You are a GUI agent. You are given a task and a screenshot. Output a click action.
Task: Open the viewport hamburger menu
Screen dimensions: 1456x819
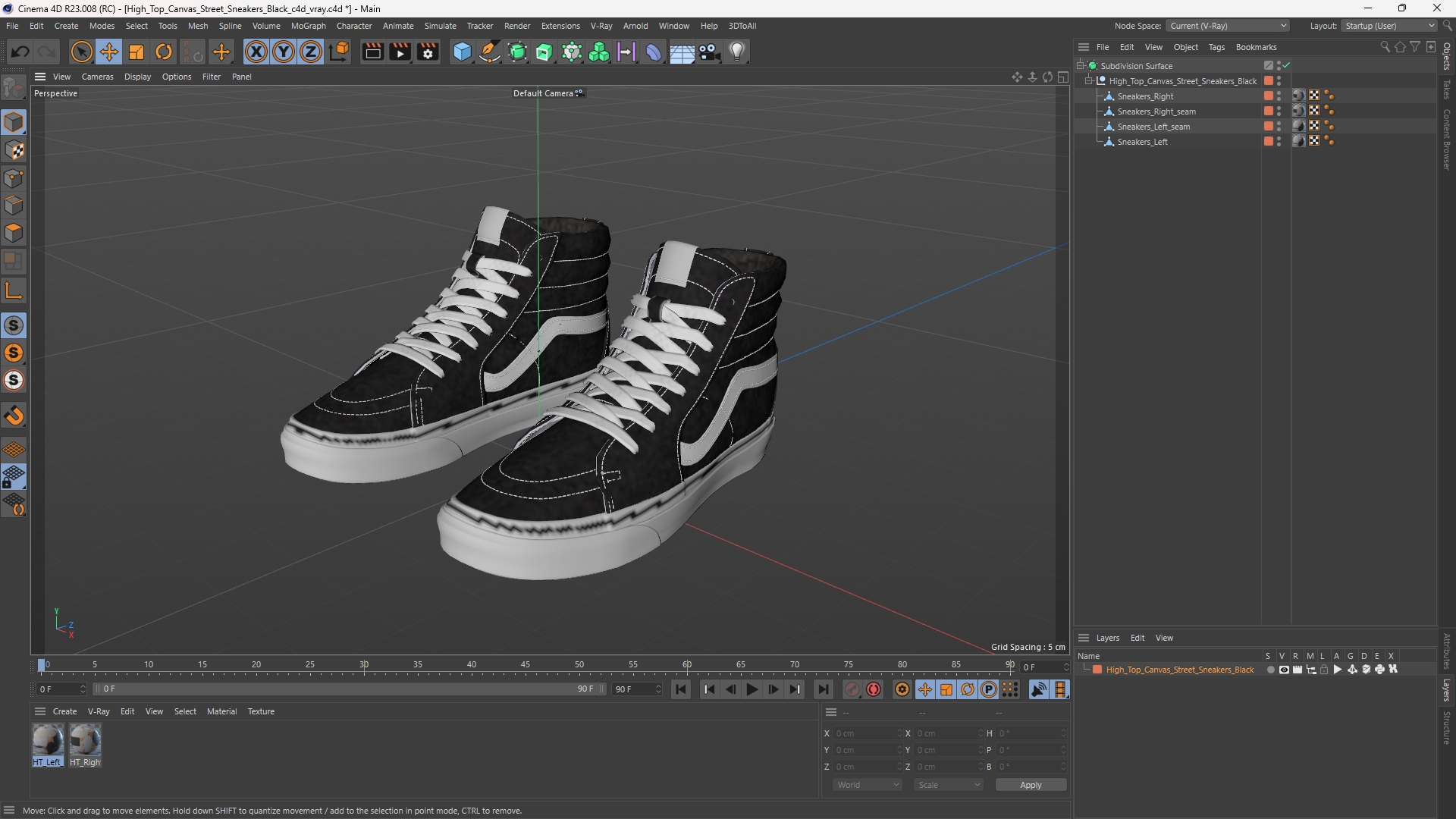coord(40,77)
